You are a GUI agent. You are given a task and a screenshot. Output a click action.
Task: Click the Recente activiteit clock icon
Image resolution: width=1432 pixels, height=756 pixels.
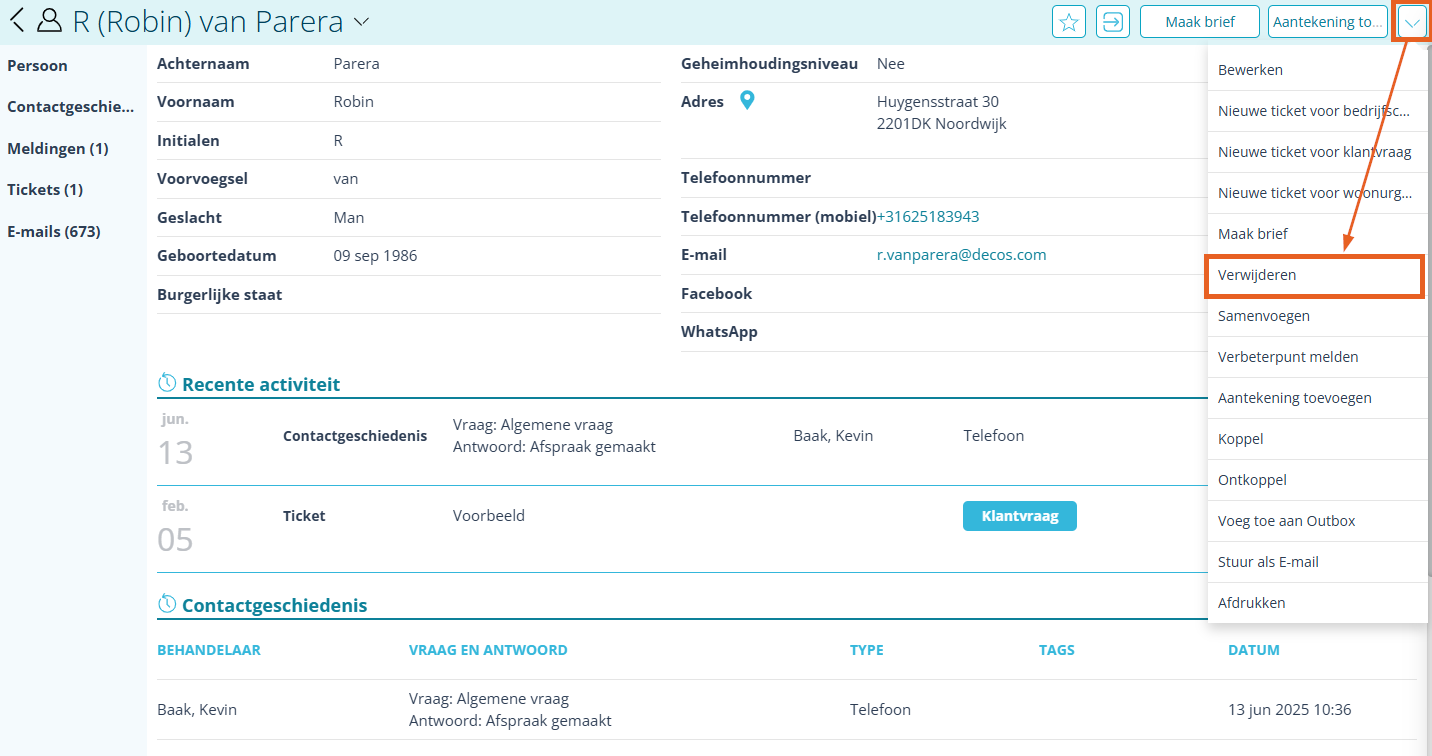(x=168, y=383)
